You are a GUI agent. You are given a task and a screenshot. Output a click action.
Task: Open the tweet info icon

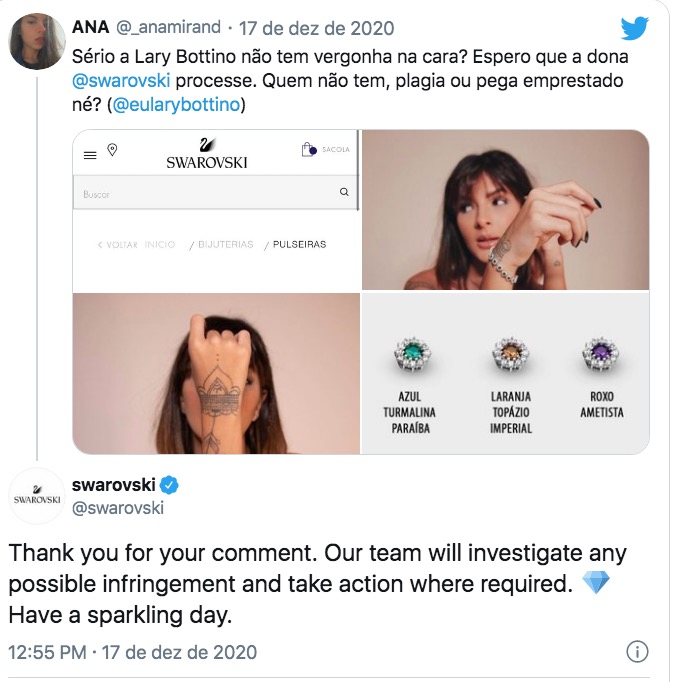[x=636, y=652]
